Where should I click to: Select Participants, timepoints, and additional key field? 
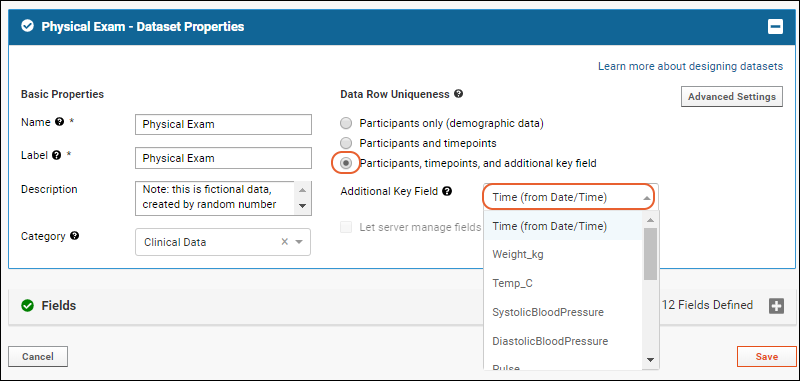[346, 163]
